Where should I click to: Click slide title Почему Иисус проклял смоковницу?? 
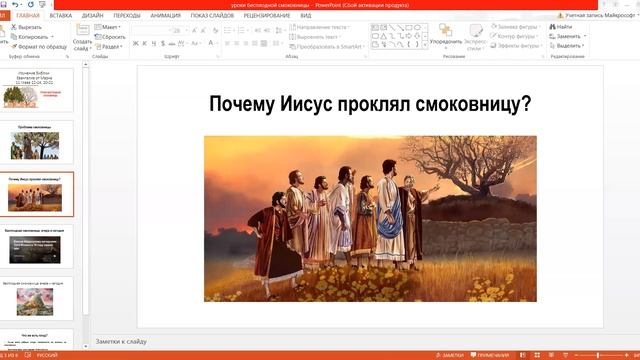370,104
